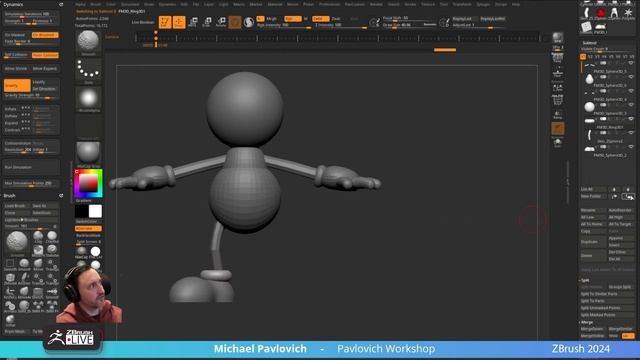Open the Material menu
This screenshot has height=360, width=640.
275,4
